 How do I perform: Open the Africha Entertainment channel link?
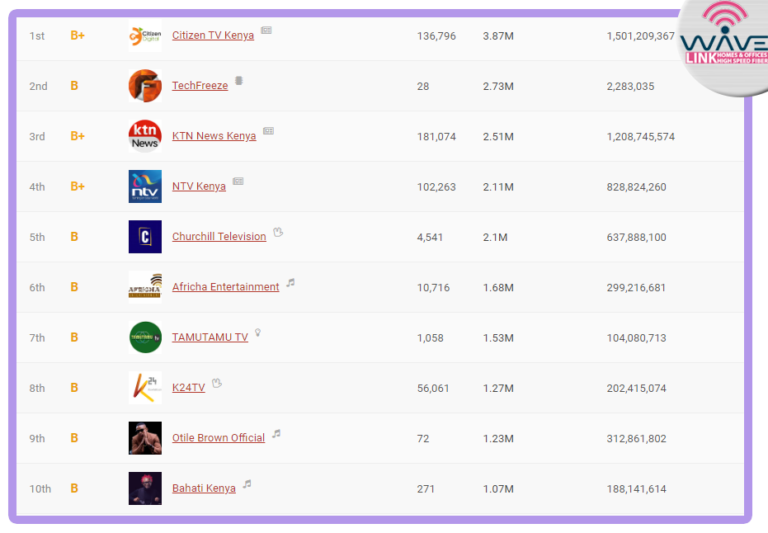[225, 287]
